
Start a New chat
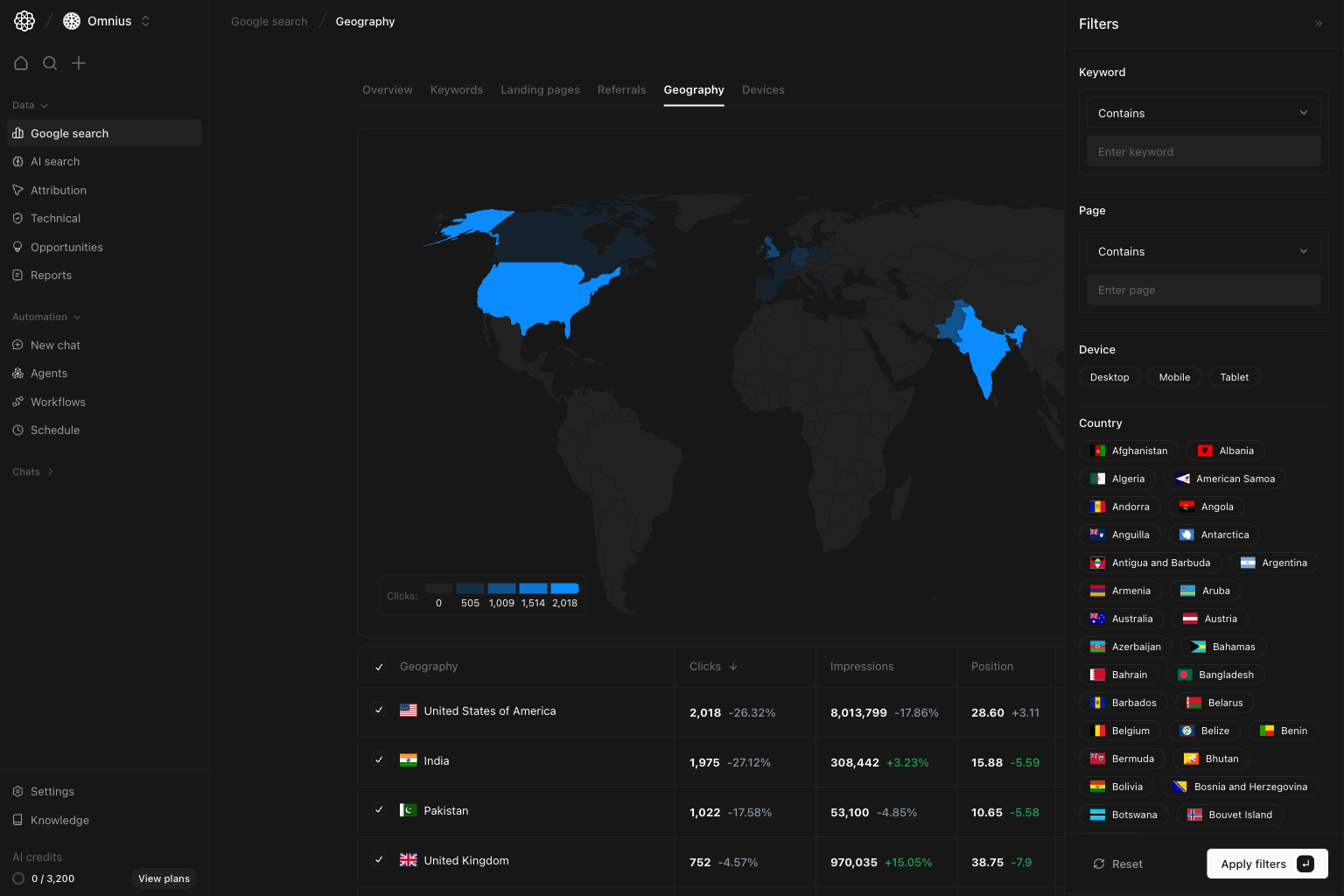56,345
